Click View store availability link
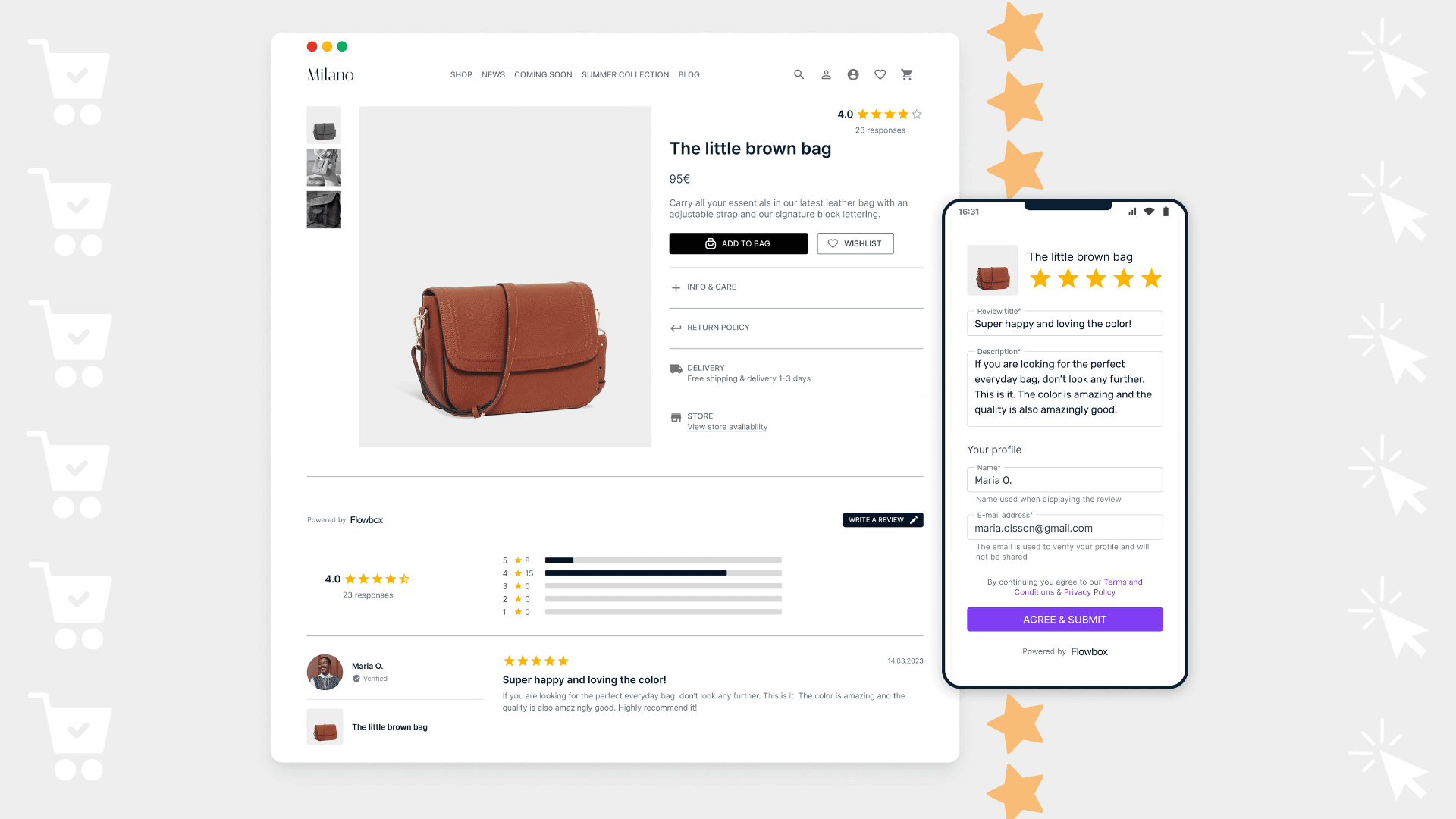 (727, 426)
